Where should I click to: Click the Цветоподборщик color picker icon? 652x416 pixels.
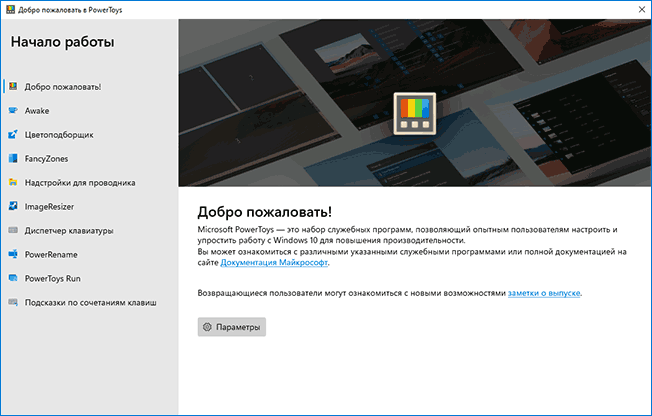tap(13, 134)
